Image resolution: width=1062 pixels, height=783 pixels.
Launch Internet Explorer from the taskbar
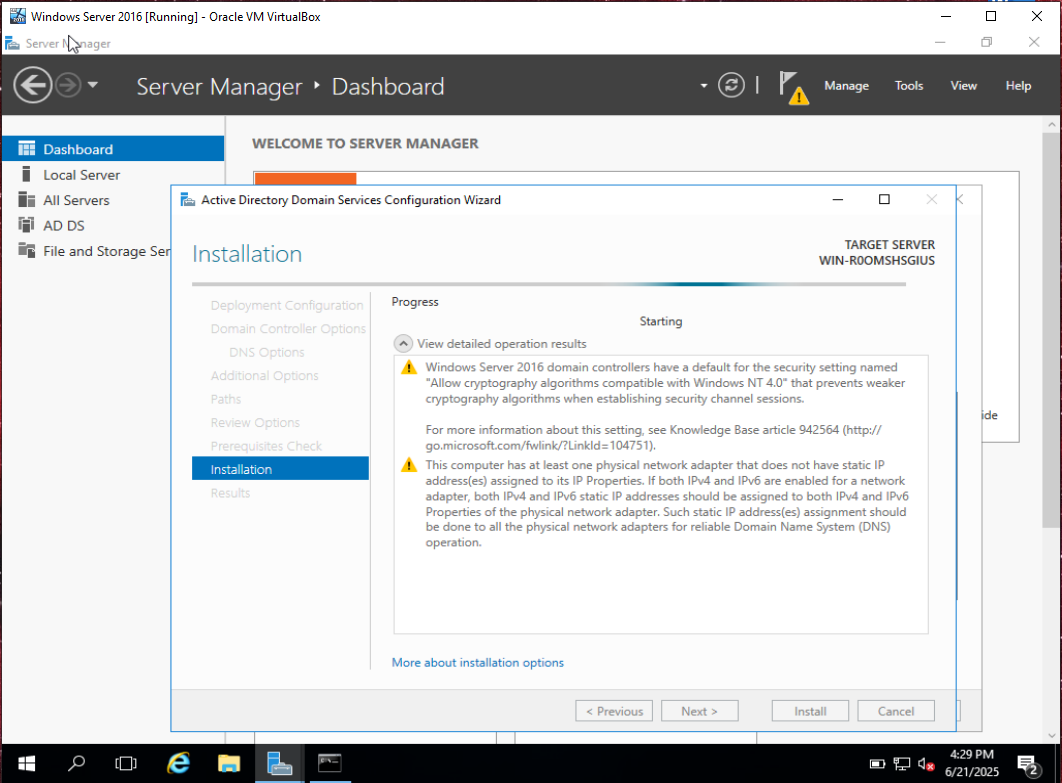coord(178,764)
